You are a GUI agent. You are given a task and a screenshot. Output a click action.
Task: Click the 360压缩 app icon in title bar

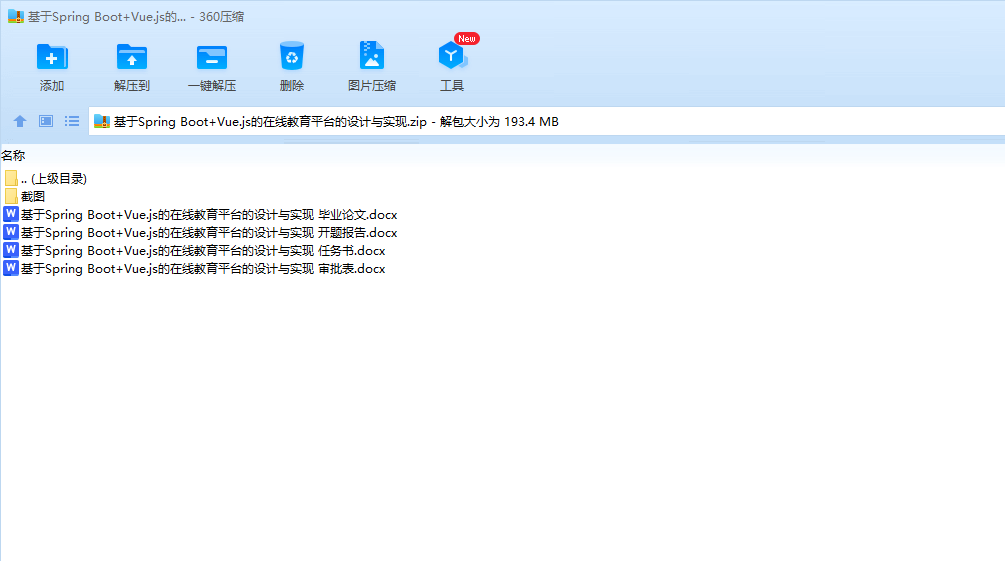click(15, 17)
